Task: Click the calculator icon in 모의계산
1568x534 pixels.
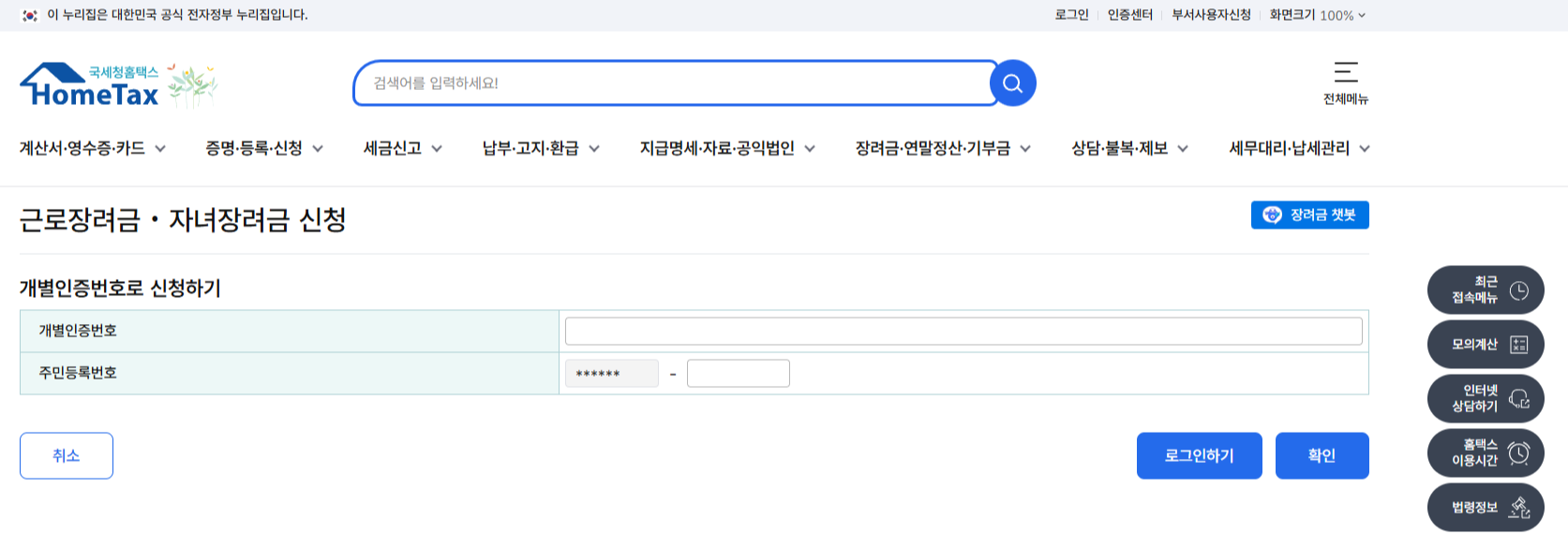Action: click(1519, 345)
